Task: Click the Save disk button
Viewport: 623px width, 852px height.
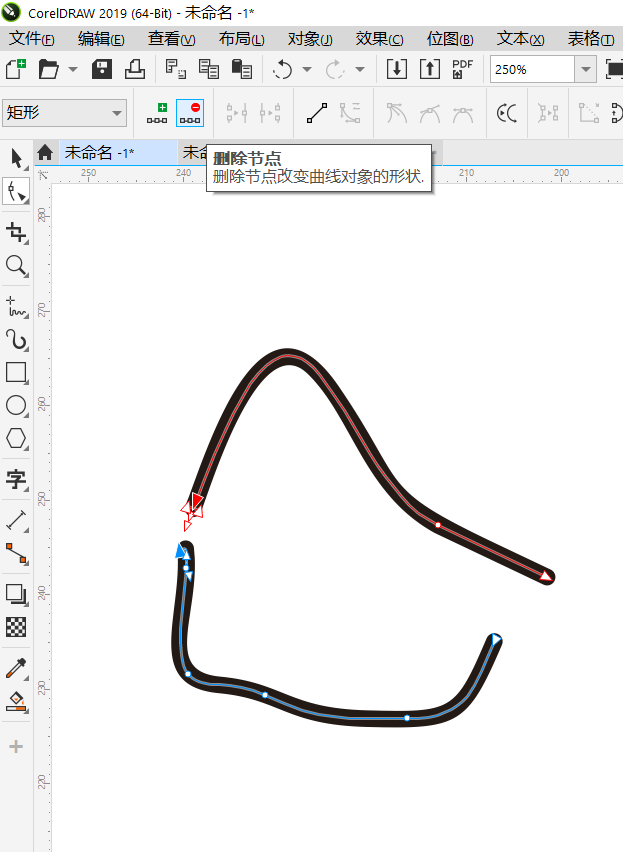Action: pos(102,69)
